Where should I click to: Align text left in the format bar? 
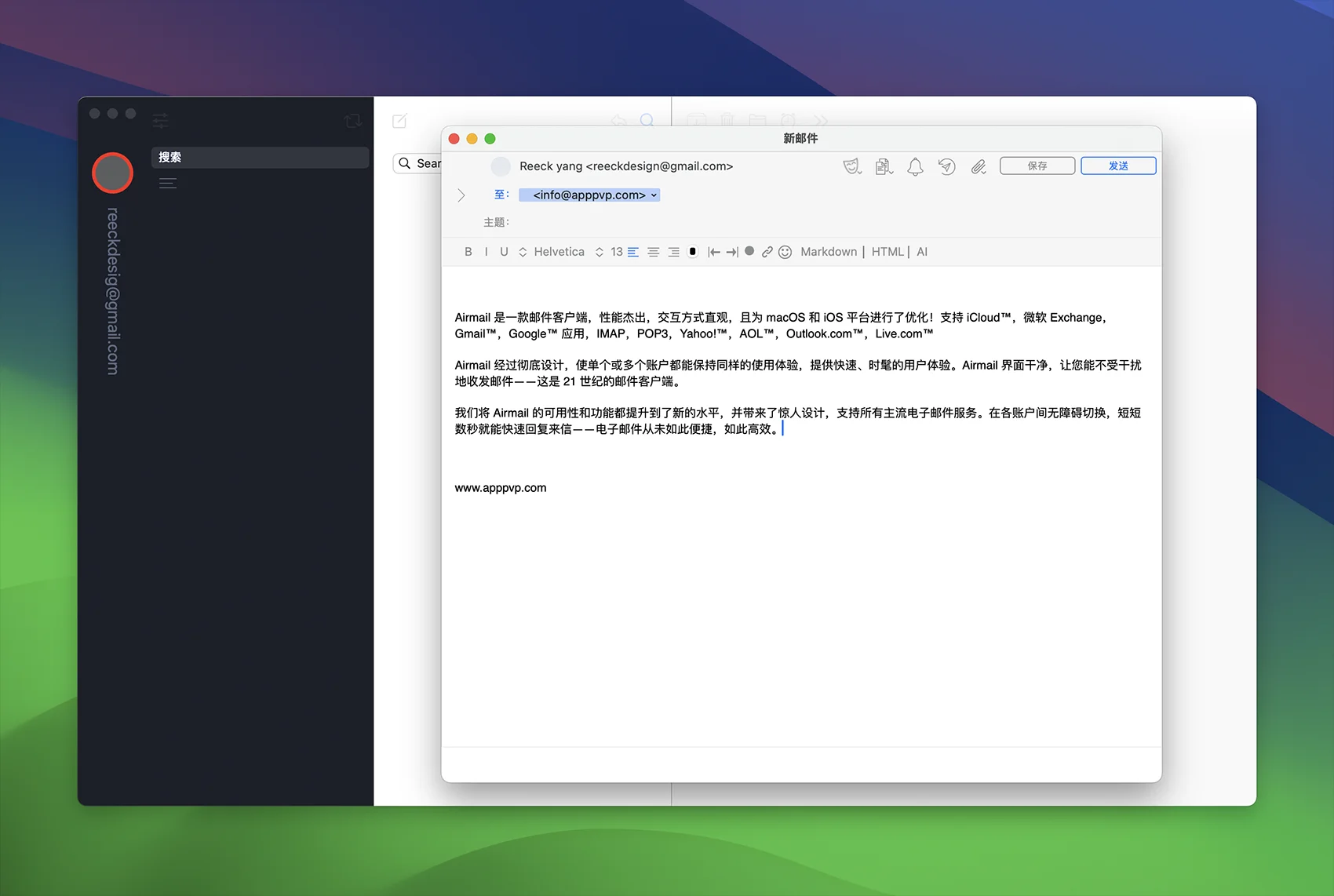pos(633,252)
